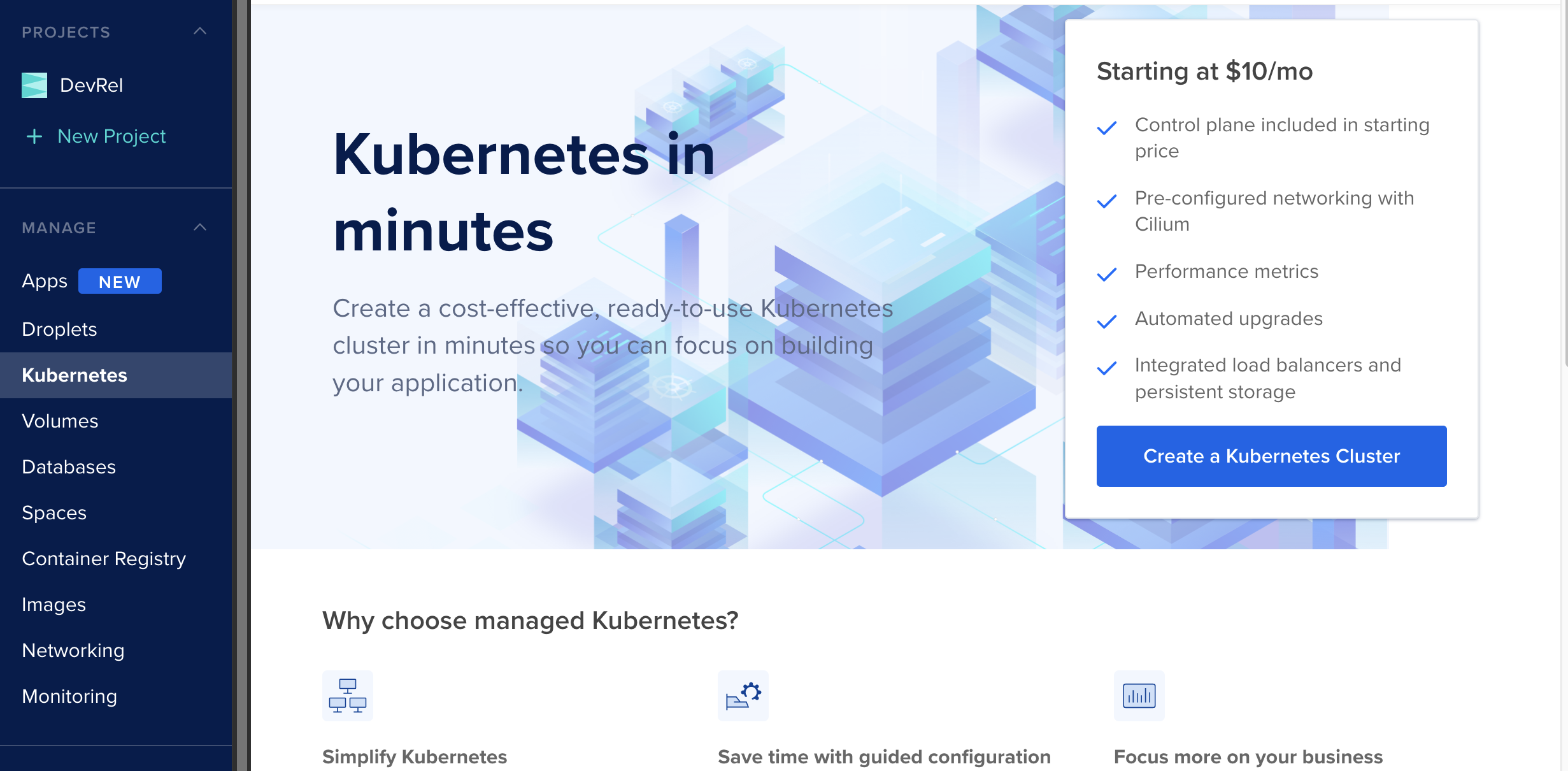Select the Images menu item
1568x771 pixels.
pyautogui.click(x=53, y=603)
